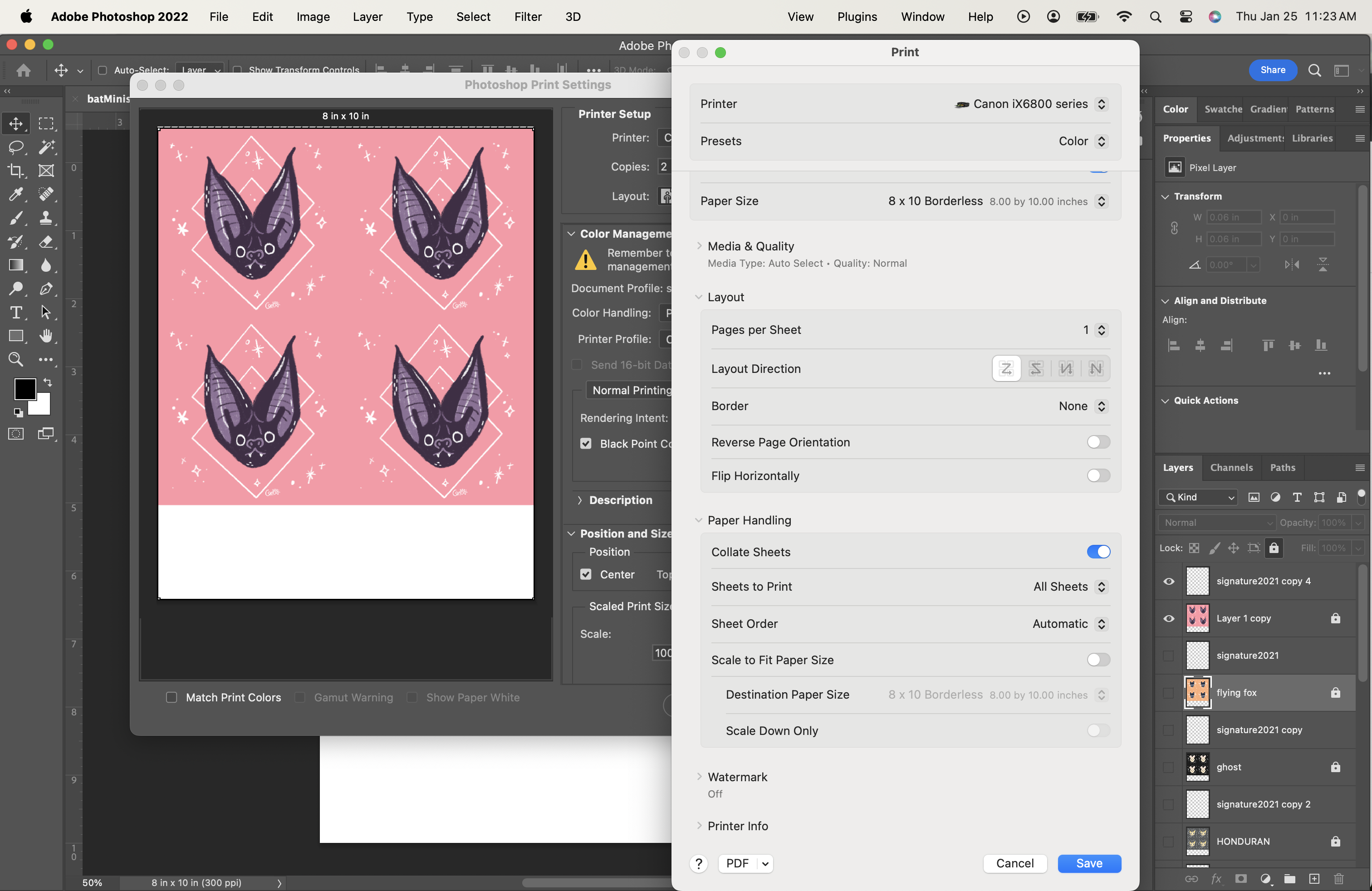Click the Save button
The height and width of the screenshot is (891, 1372).
click(1089, 863)
